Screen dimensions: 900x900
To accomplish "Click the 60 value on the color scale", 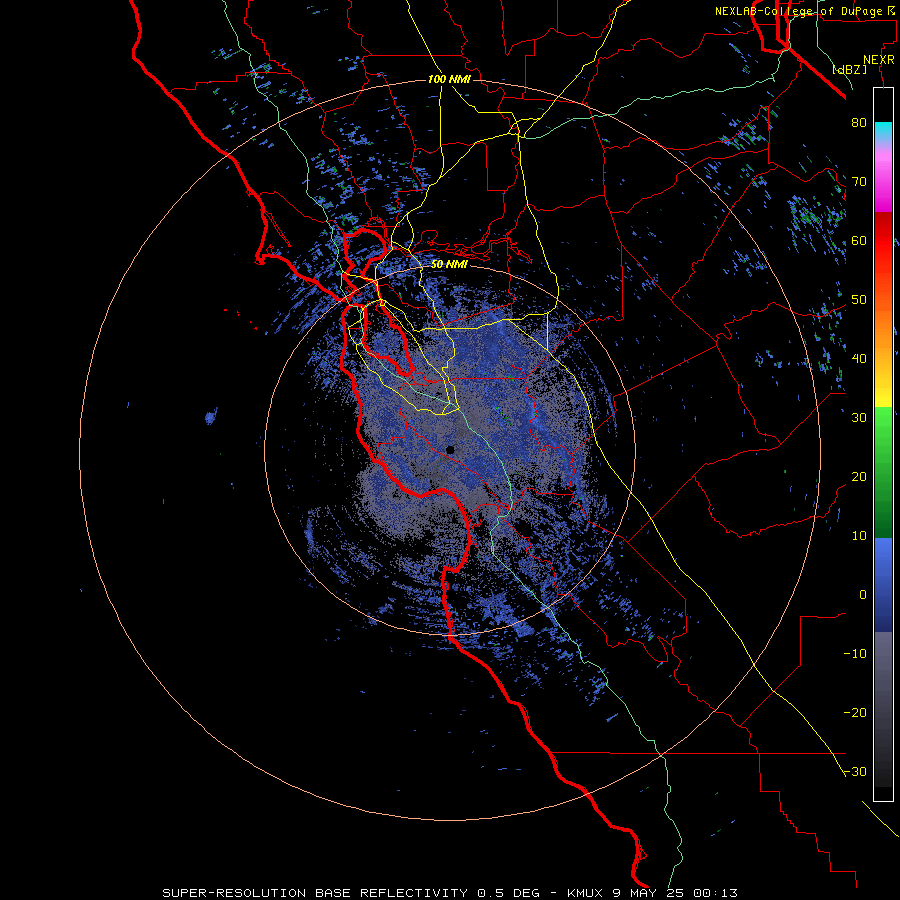I will pyautogui.click(x=859, y=240).
